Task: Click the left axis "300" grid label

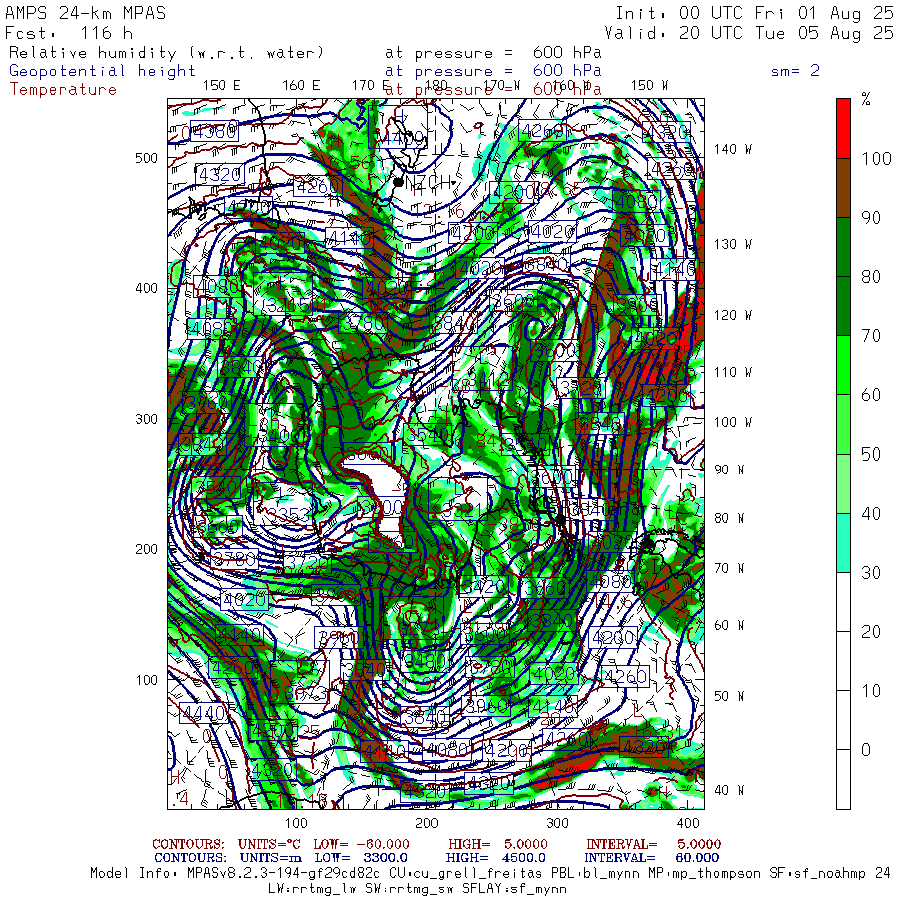Action: click(x=146, y=419)
